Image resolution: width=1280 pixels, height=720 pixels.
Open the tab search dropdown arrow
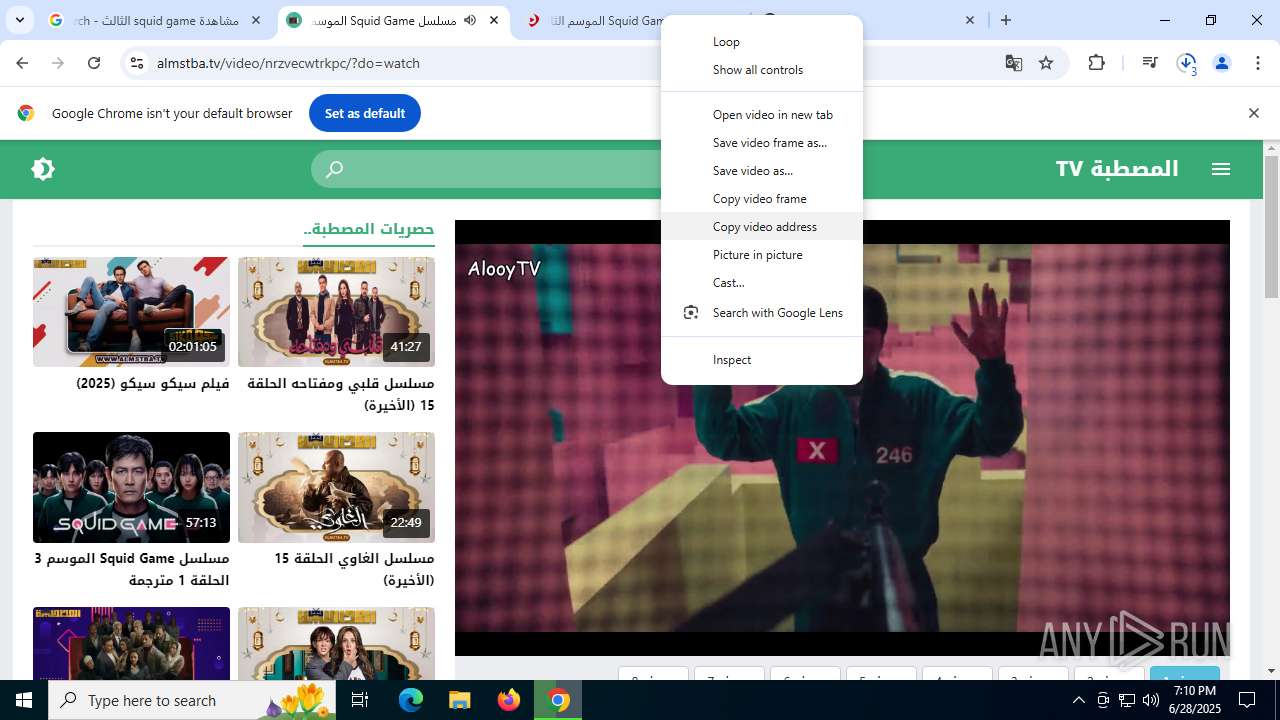[19, 20]
